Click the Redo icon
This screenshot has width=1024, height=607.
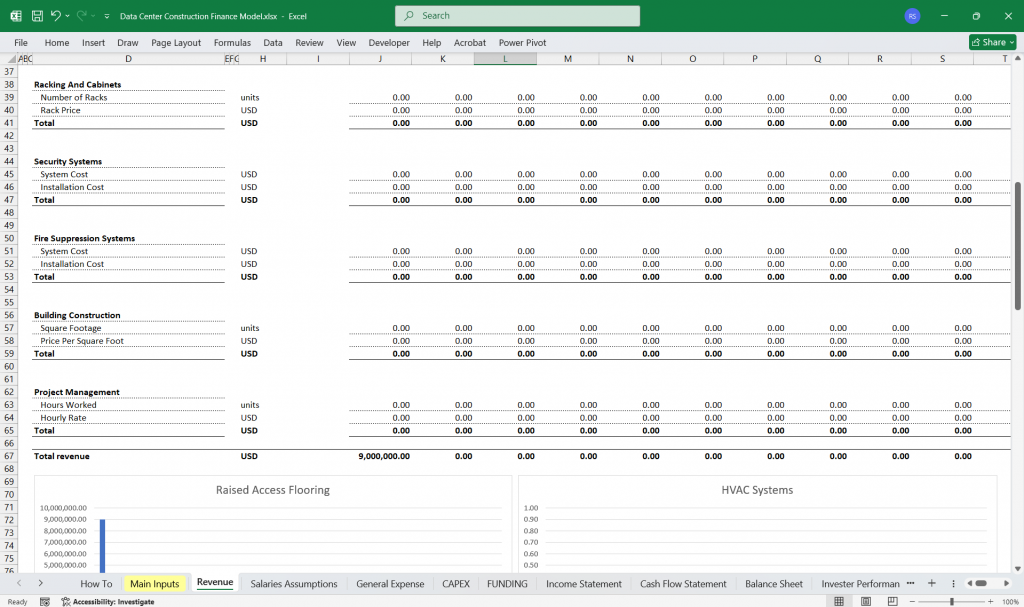(82, 15)
